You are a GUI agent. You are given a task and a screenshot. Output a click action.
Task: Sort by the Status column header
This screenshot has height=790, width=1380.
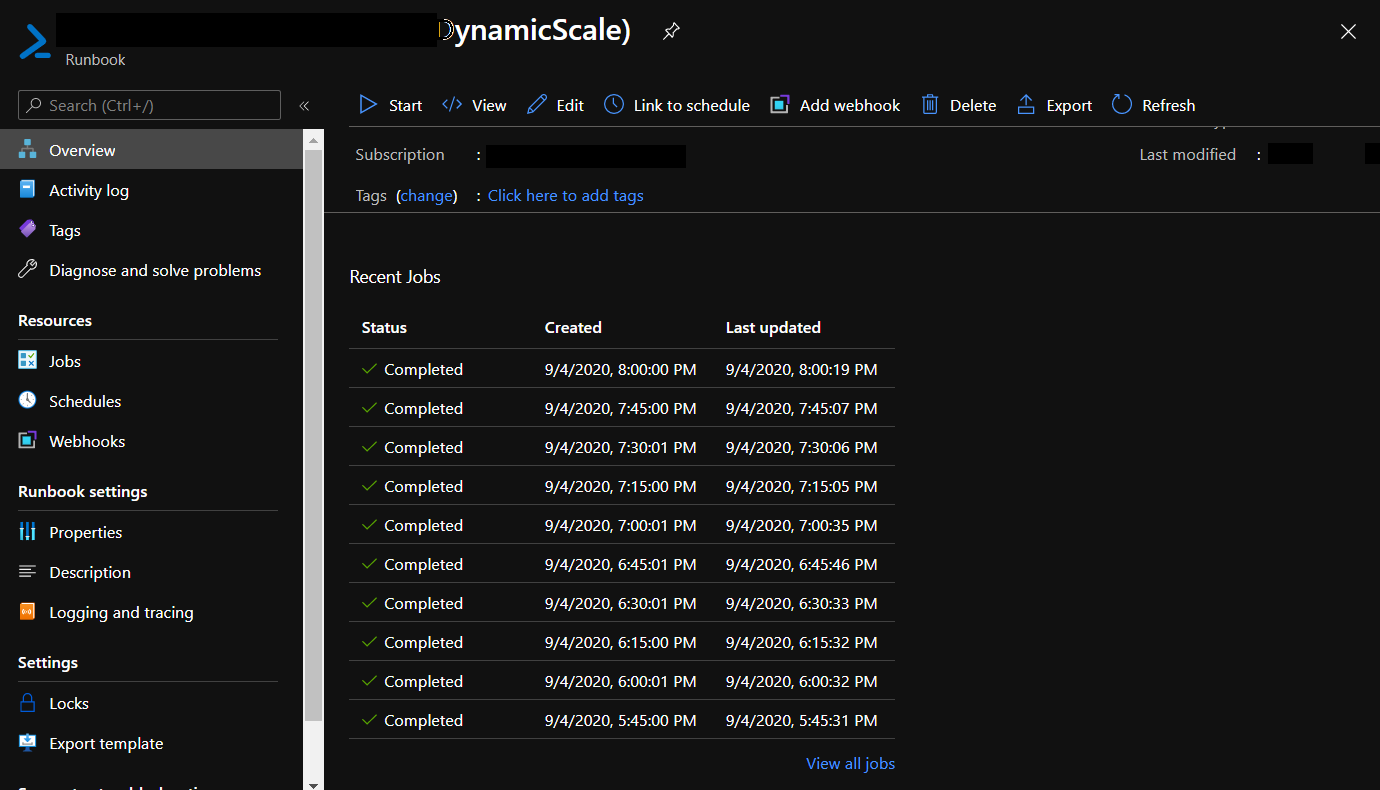click(x=384, y=328)
